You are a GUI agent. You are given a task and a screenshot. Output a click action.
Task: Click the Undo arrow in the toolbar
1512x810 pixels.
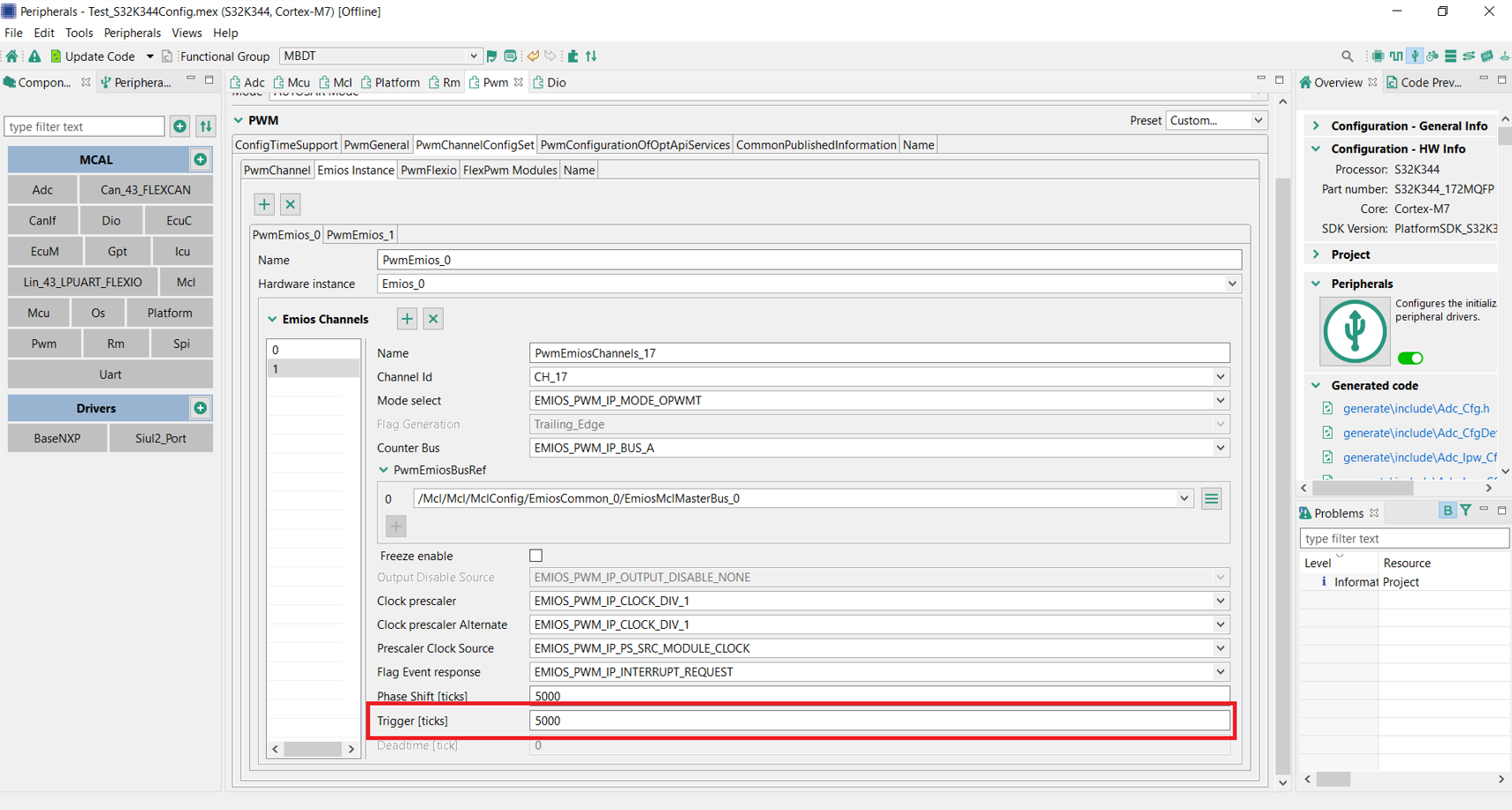click(534, 56)
